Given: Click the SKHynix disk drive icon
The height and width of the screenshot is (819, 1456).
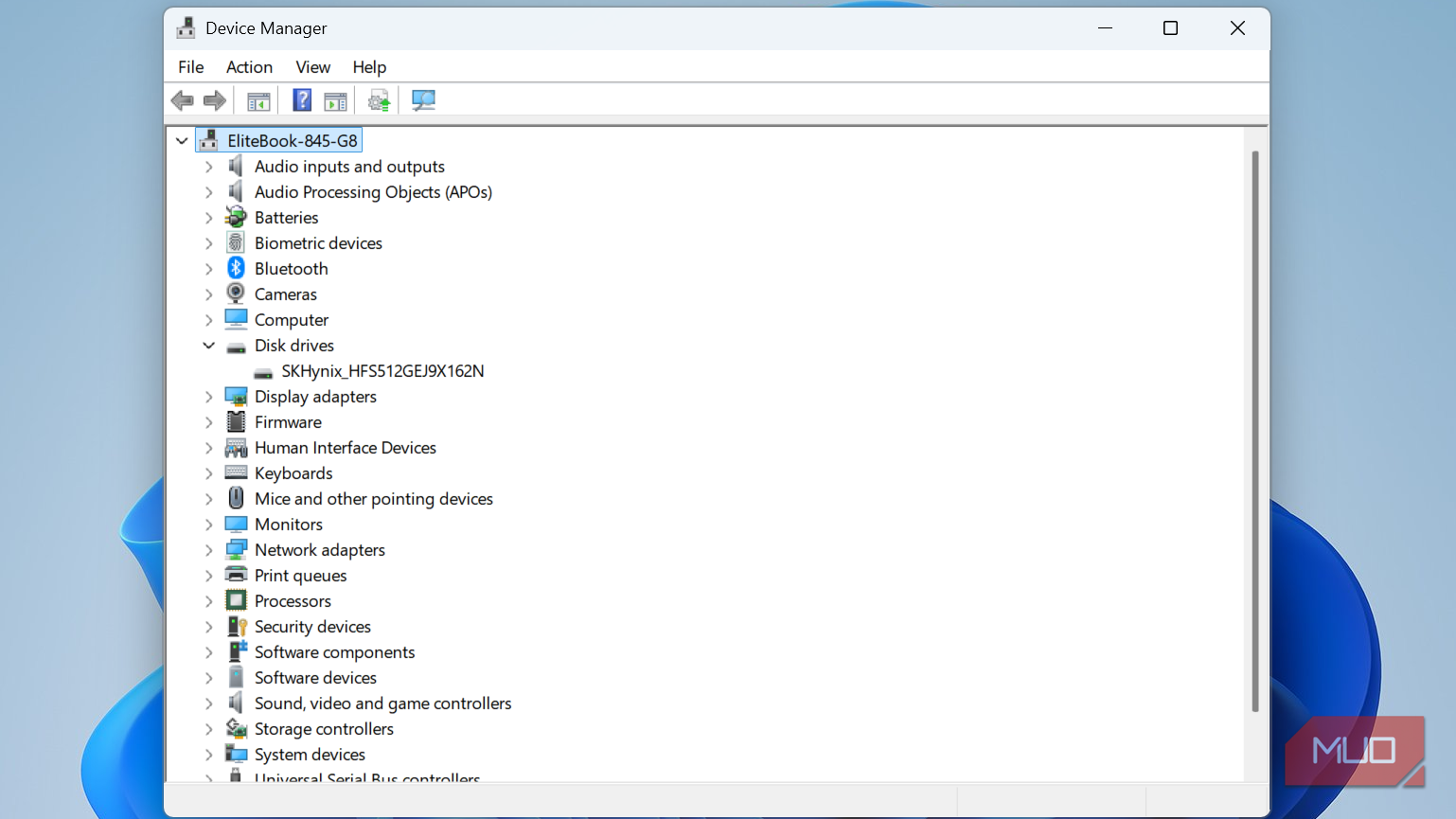Looking at the screenshot, I should 263,372.
